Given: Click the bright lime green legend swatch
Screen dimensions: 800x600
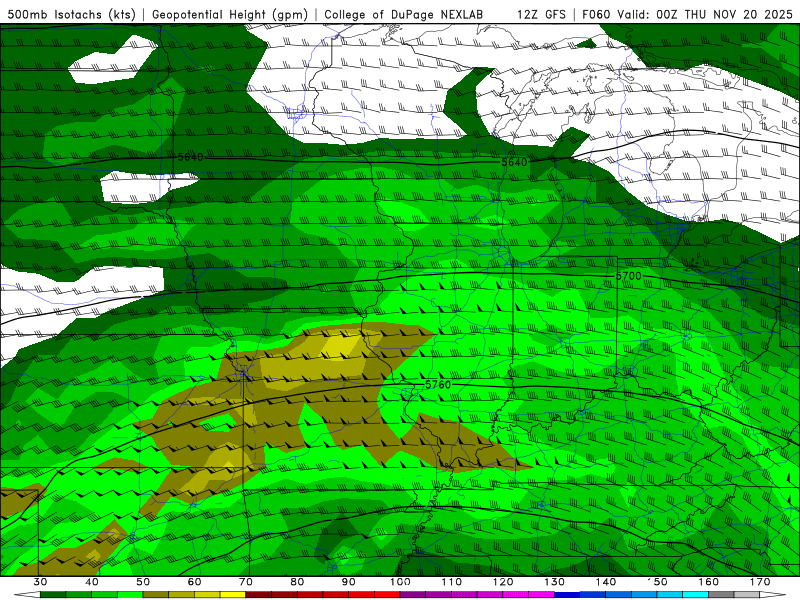Looking at the screenshot, I should point(130,595).
